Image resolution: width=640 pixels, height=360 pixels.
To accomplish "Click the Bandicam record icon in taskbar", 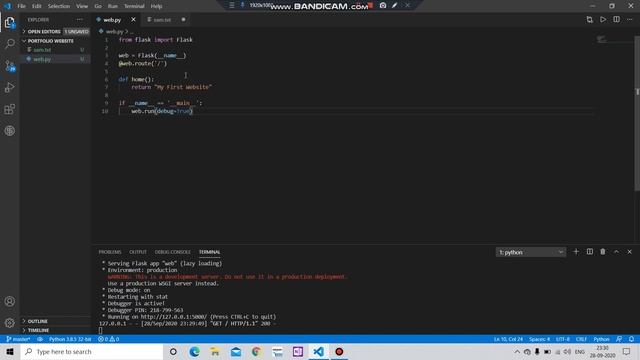I will pyautogui.click(x=339, y=352).
